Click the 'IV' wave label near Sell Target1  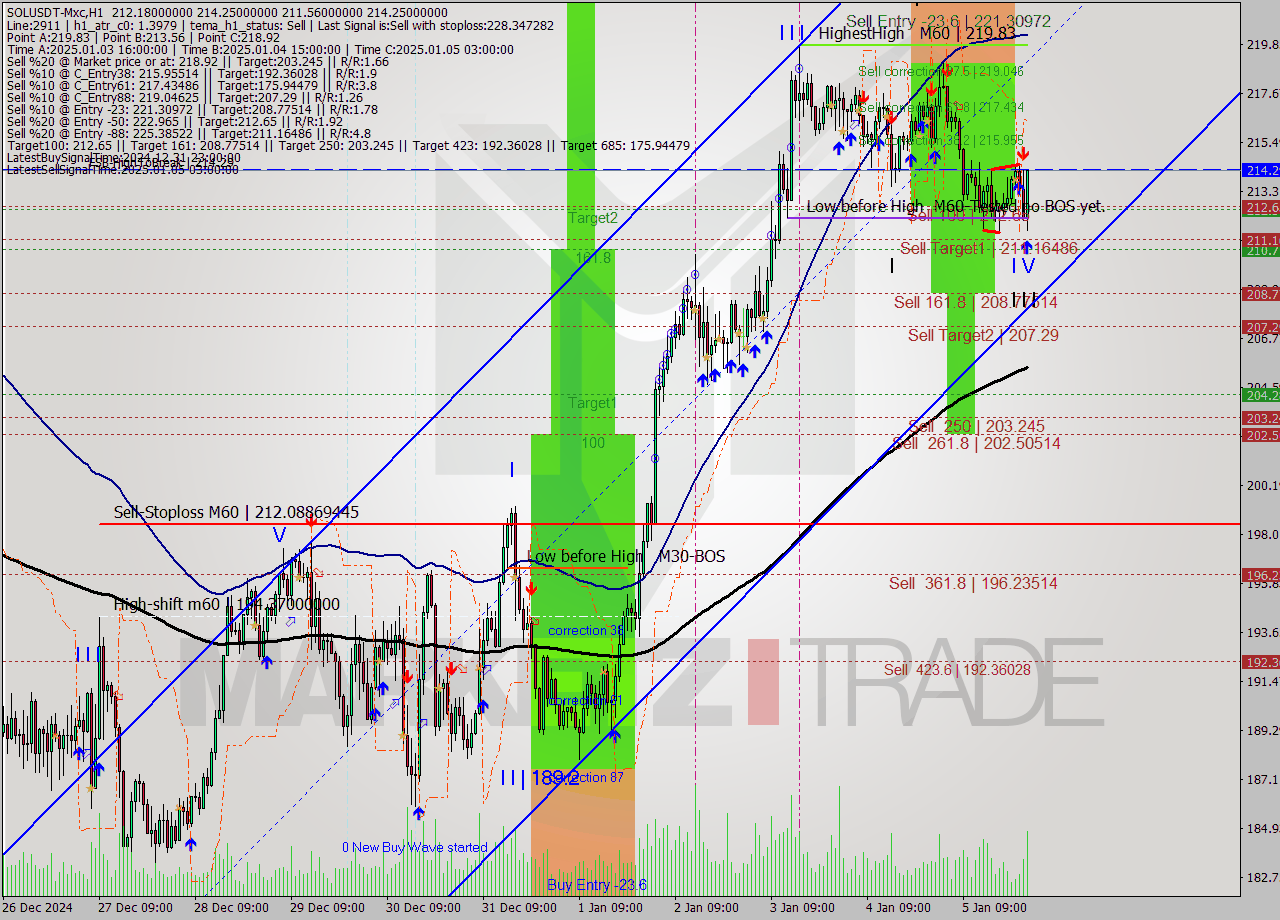tap(1022, 266)
